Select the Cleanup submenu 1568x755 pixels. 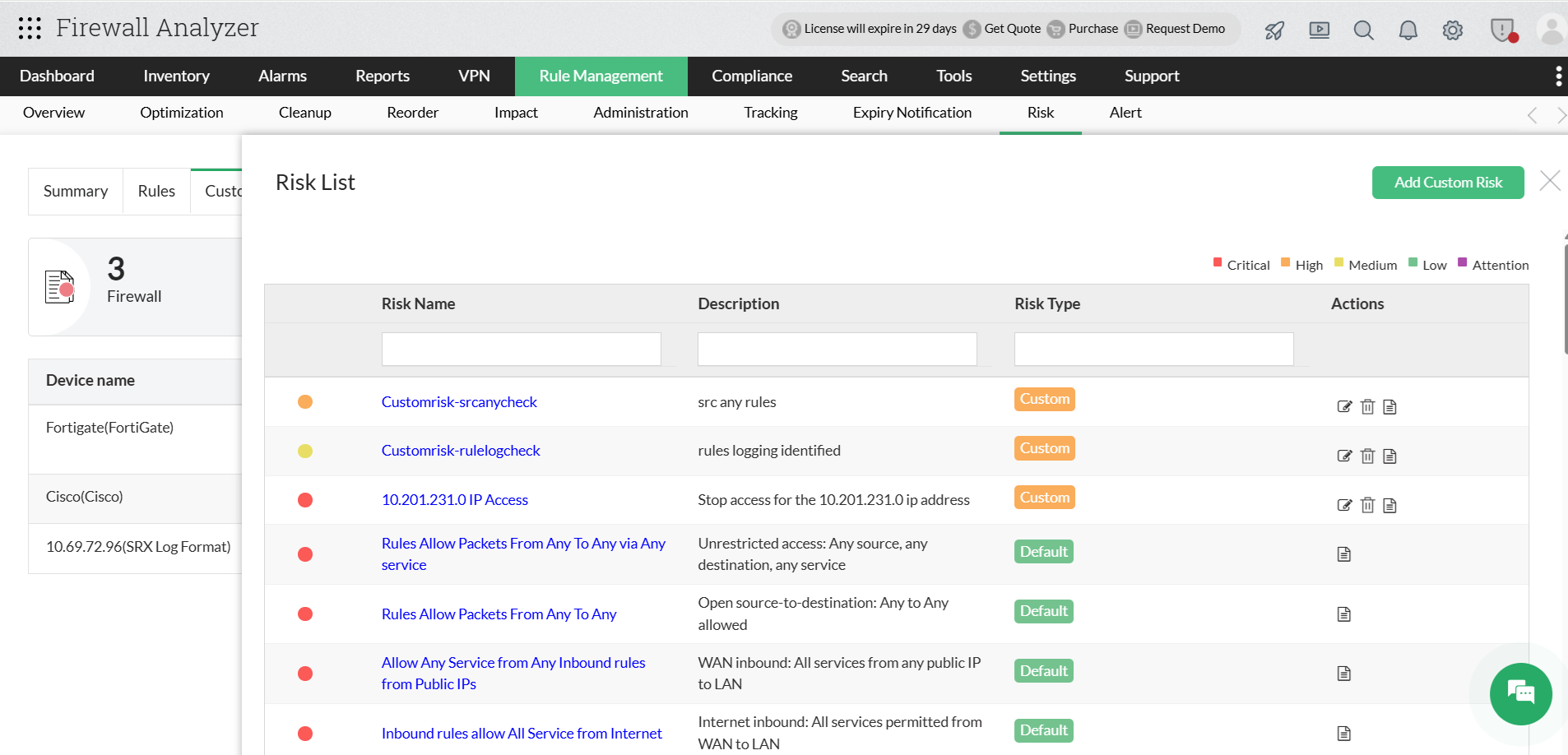[305, 113]
